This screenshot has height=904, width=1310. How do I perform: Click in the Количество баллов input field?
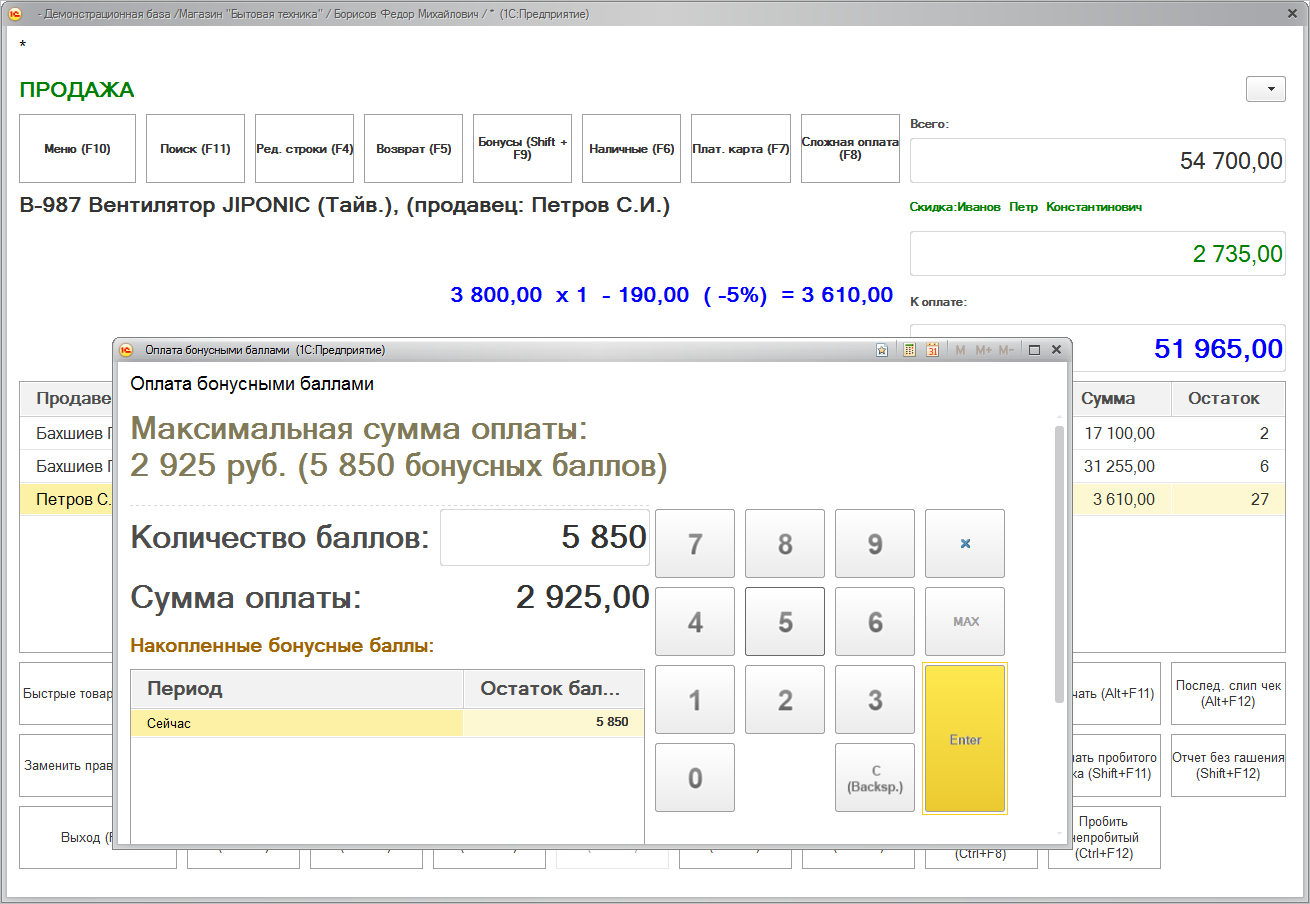pyautogui.click(x=545, y=537)
